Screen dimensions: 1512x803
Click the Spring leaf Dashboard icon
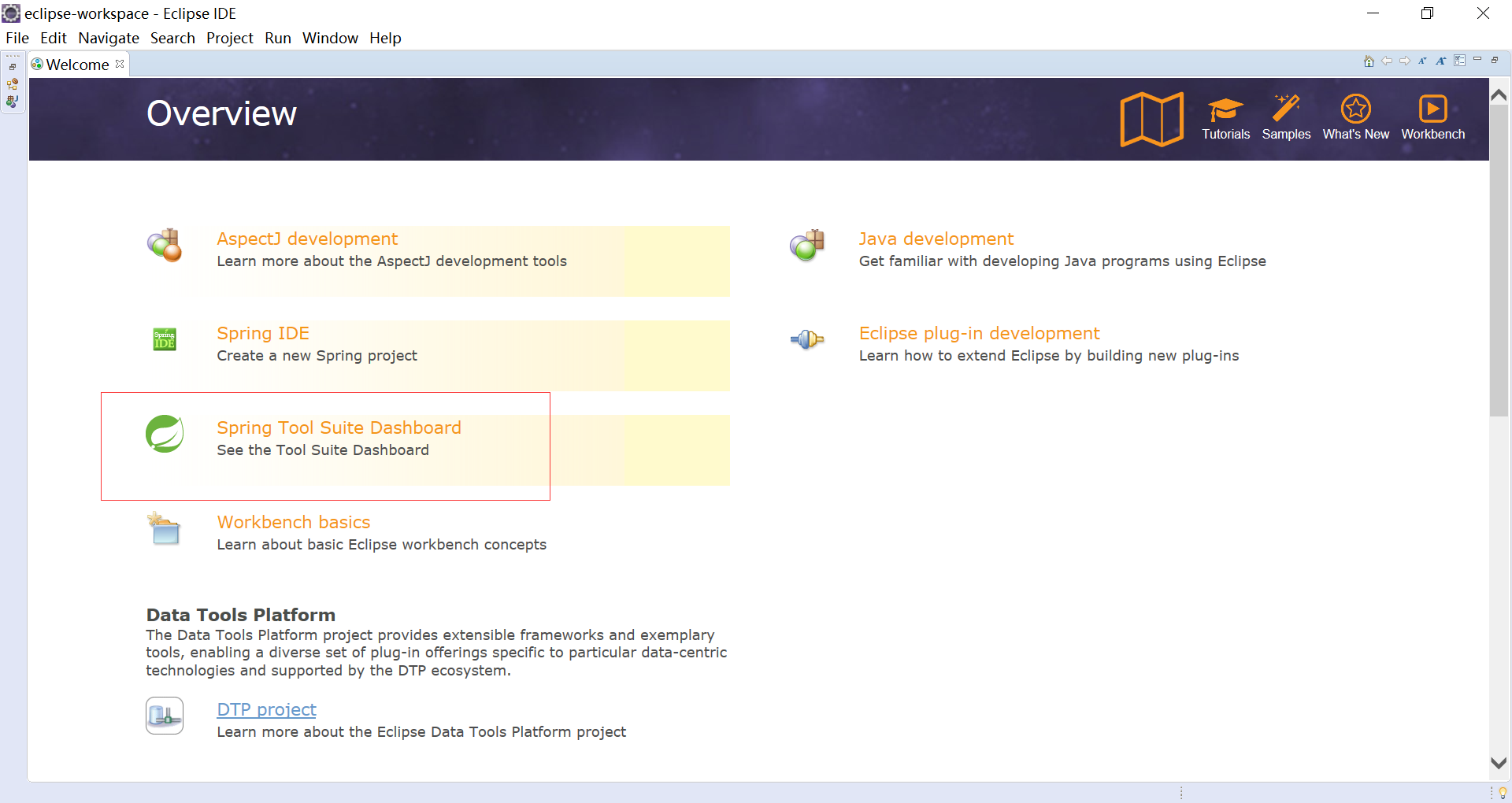165,434
